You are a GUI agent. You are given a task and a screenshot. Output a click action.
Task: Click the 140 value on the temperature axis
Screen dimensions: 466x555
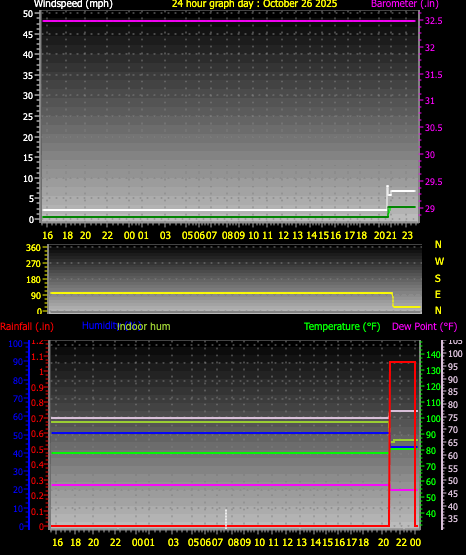(x=433, y=355)
